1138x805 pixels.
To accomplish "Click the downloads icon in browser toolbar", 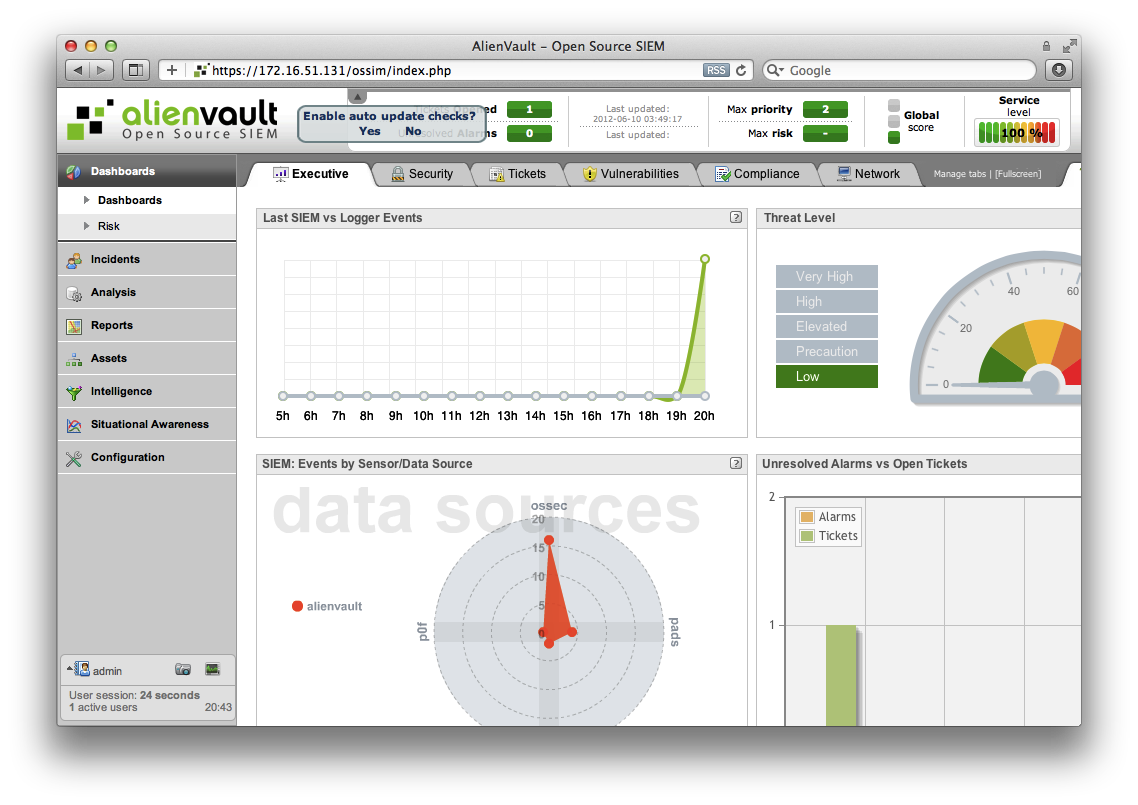I will pyautogui.click(x=1059, y=70).
